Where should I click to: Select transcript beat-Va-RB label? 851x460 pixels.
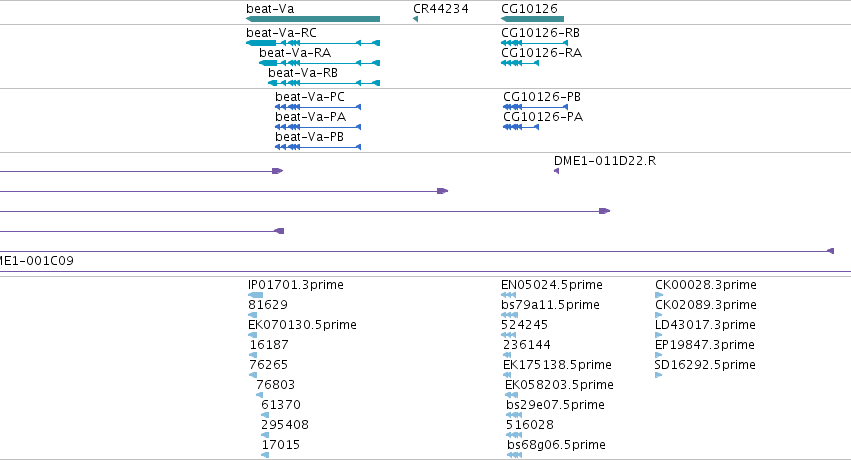pyautogui.click(x=303, y=73)
